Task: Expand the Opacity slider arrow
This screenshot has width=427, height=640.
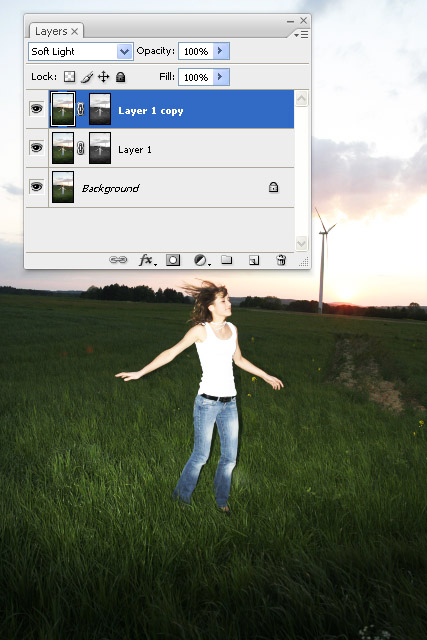Action: pyautogui.click(x=221, y=51)
